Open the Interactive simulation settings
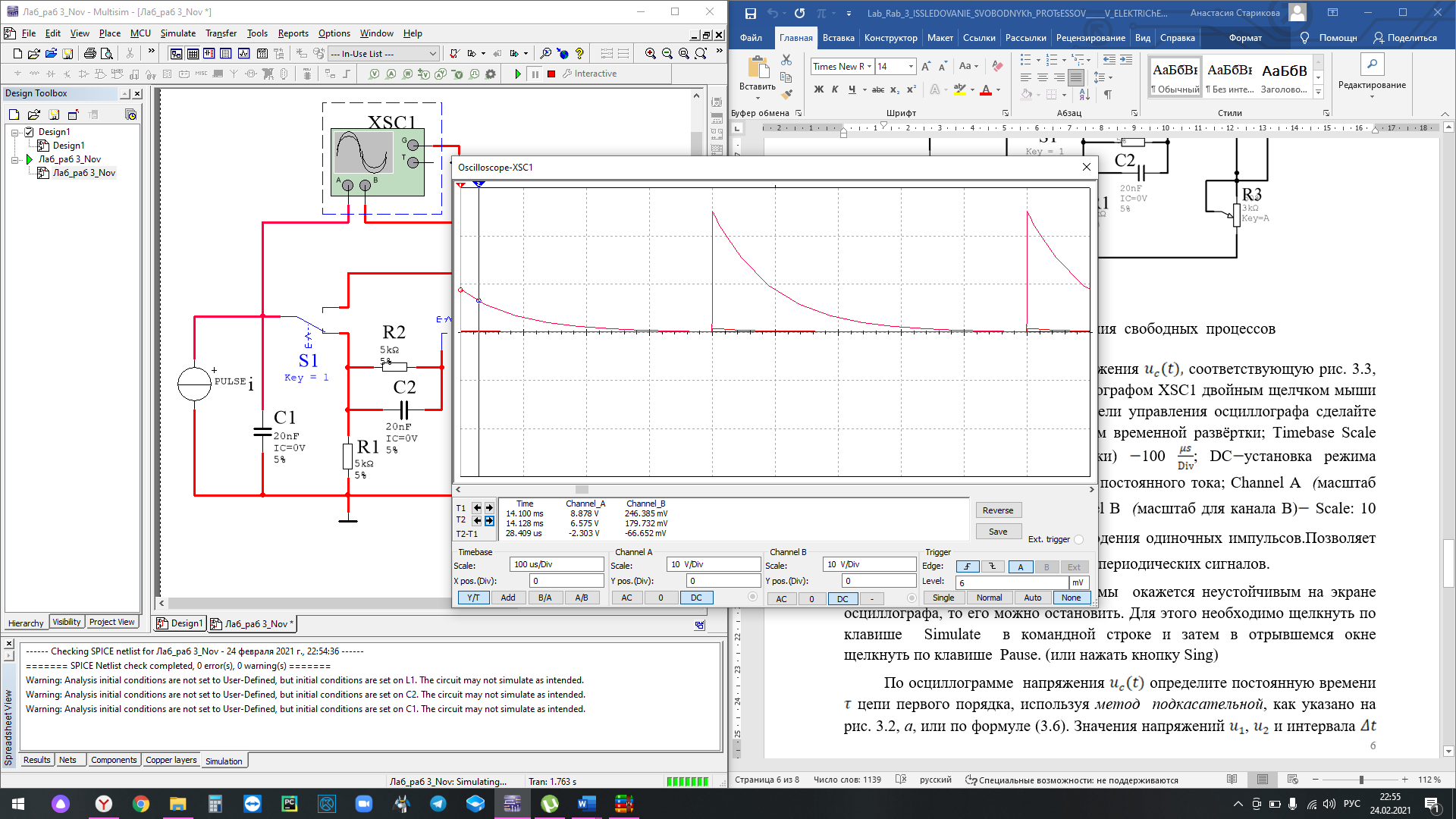The width and height of the screenshot is (1456, 819). tap(589, 74)
